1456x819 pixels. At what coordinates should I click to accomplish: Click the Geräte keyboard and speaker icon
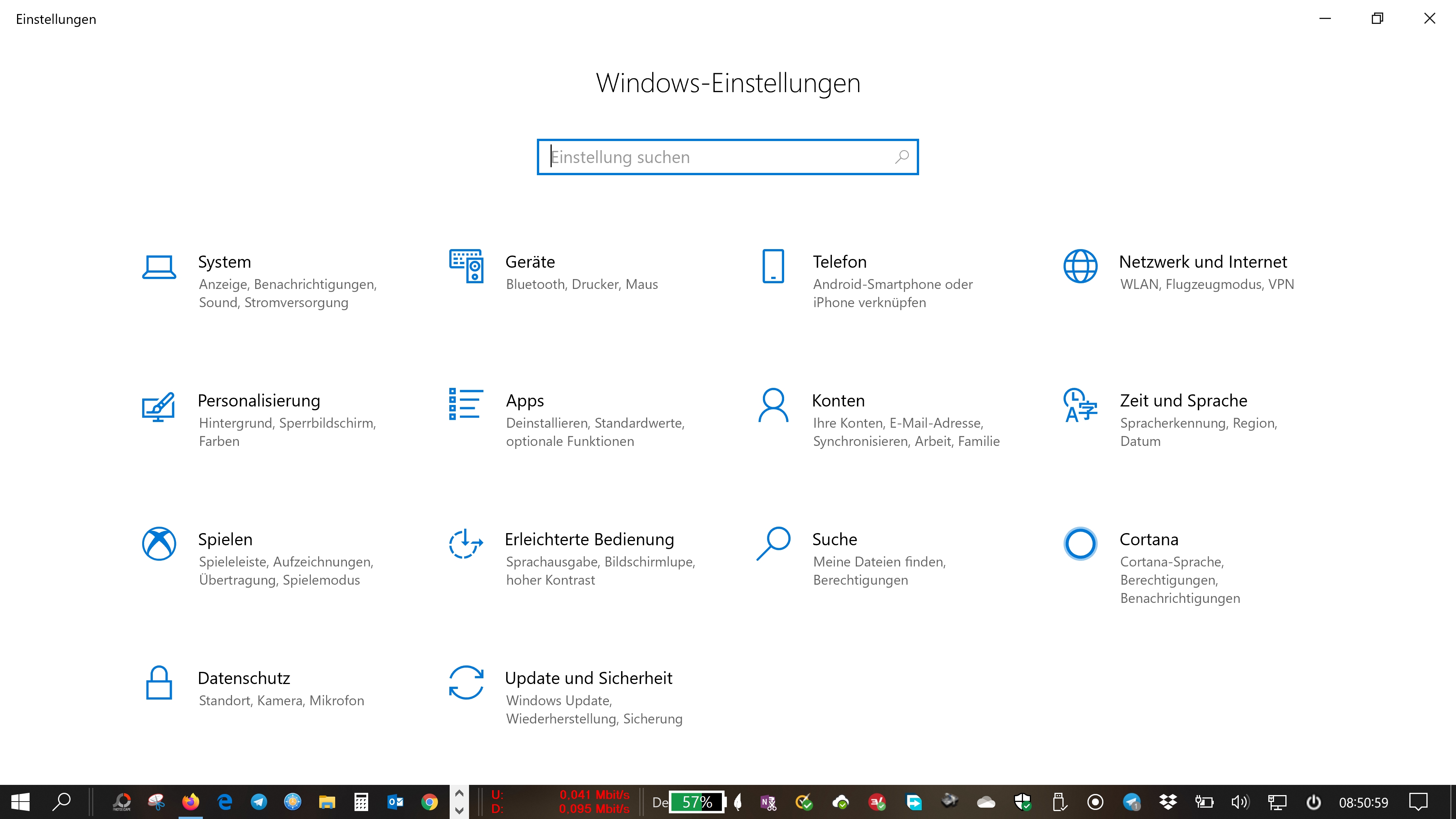coord(466,266)
